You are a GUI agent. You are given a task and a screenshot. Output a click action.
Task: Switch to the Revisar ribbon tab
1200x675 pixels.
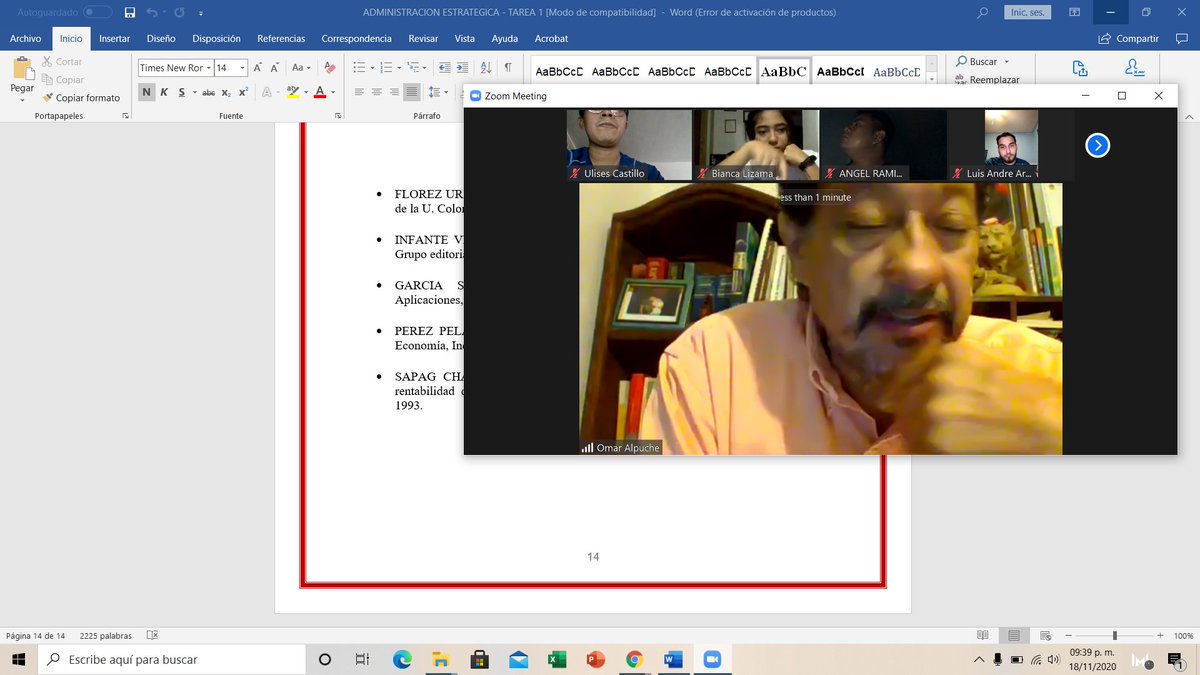tap(423, 38)
